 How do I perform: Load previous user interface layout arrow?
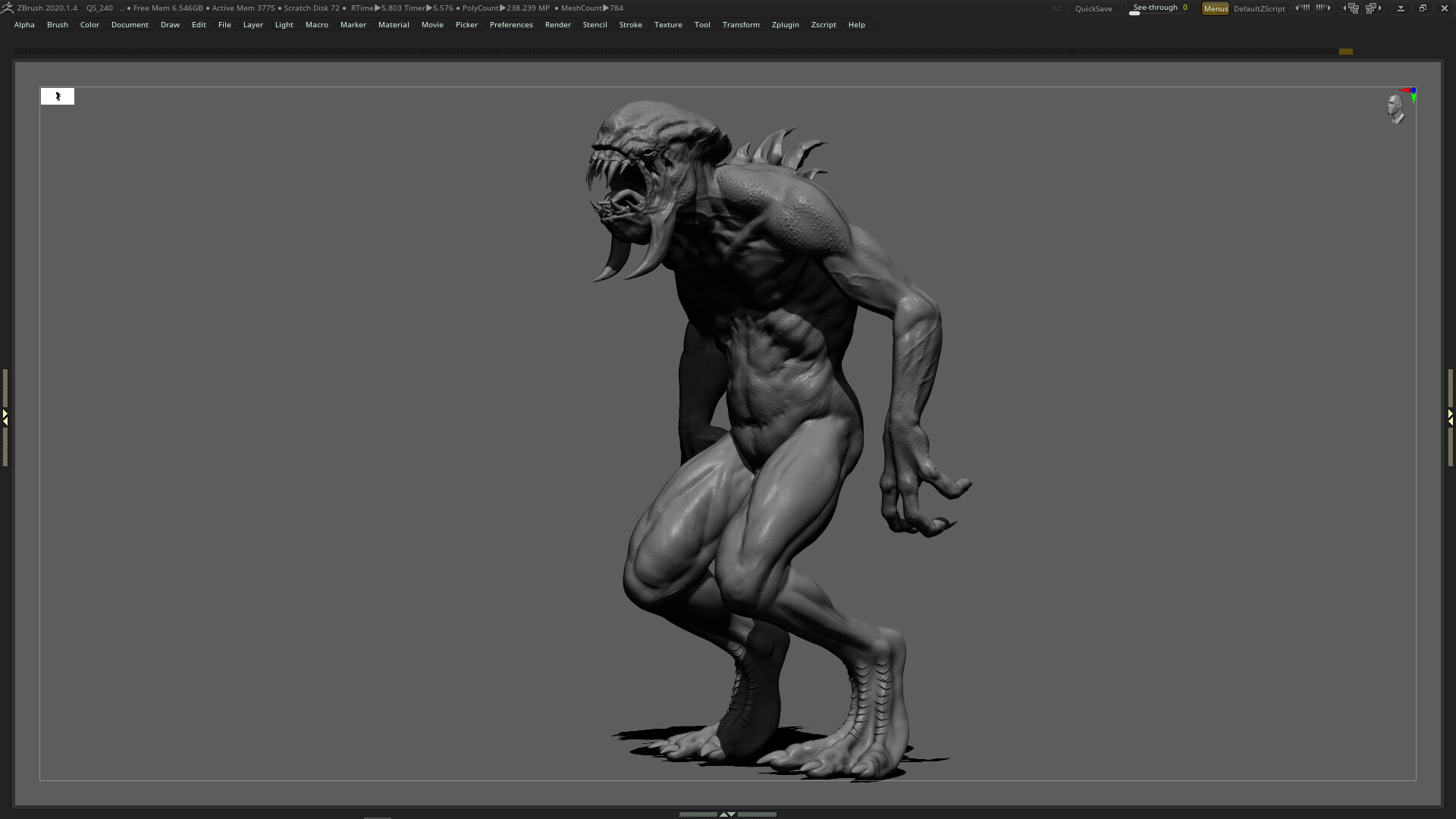coord(1351,8)
